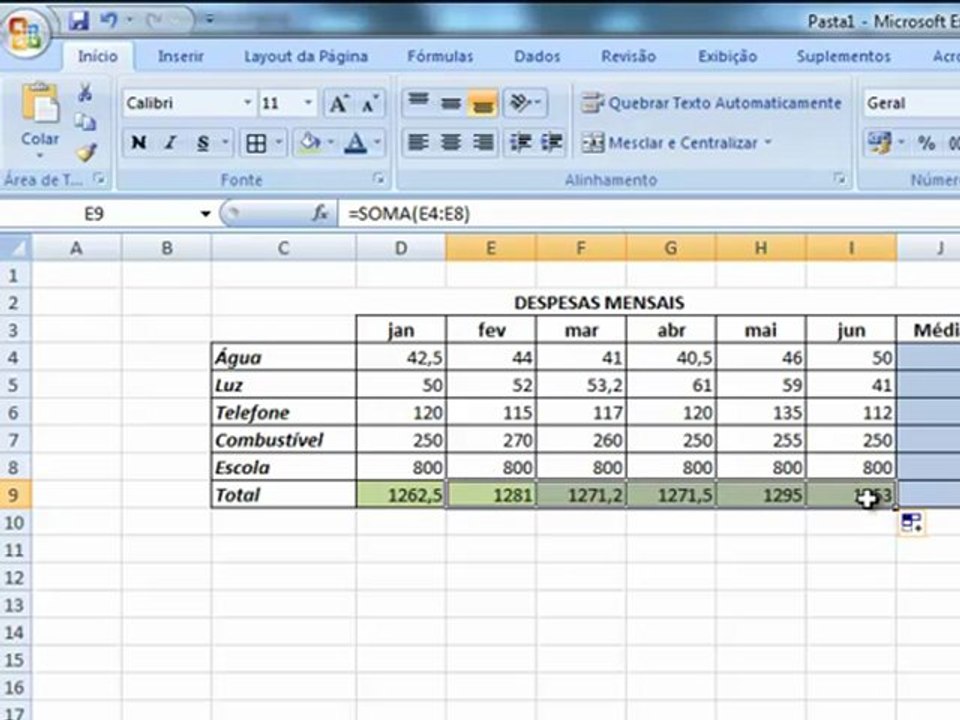Switch to the Início tab
The width and height of the screenshot is (960, 720).
(97, 56)
